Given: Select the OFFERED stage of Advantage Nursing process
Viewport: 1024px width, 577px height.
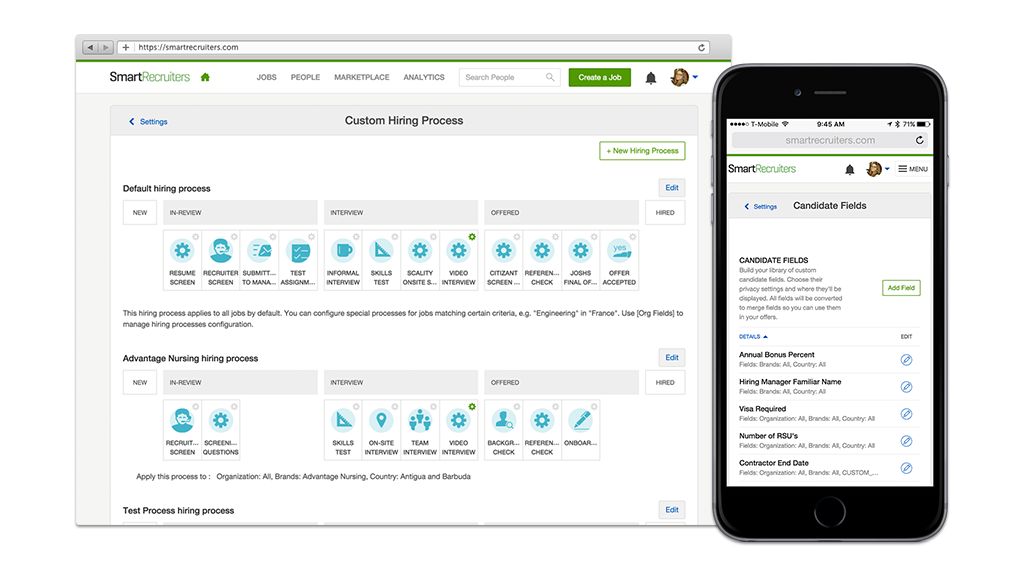Looking at the screenshot, I should (x=562, y=382).
